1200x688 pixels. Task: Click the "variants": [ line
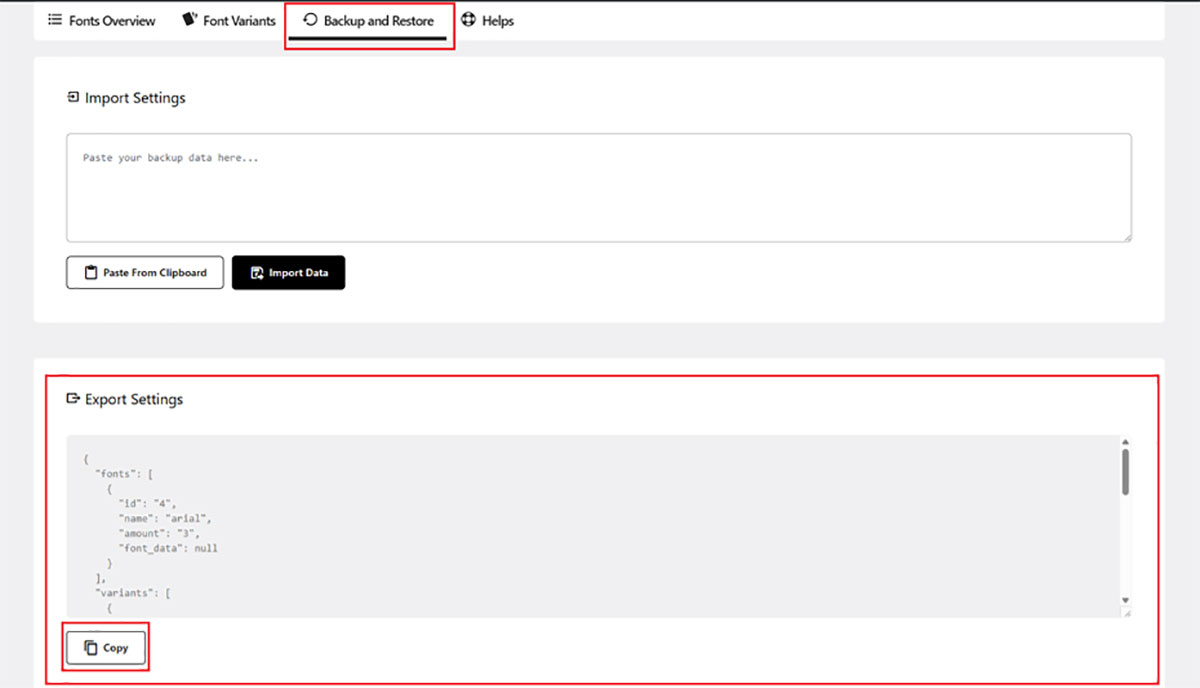point(132,593)
